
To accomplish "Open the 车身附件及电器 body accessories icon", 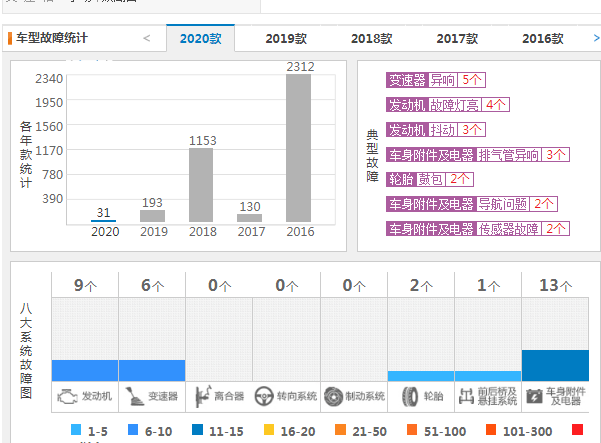I will 535,396.
